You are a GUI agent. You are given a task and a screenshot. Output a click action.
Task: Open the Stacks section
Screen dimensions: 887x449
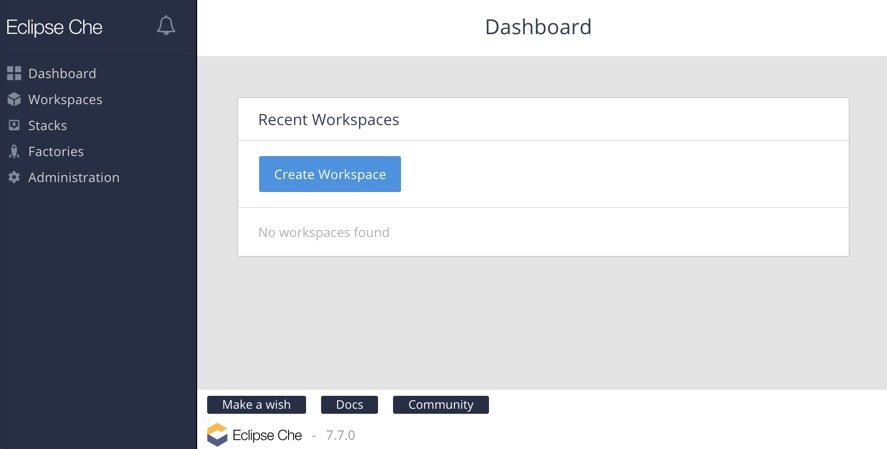tap(48, 126)
